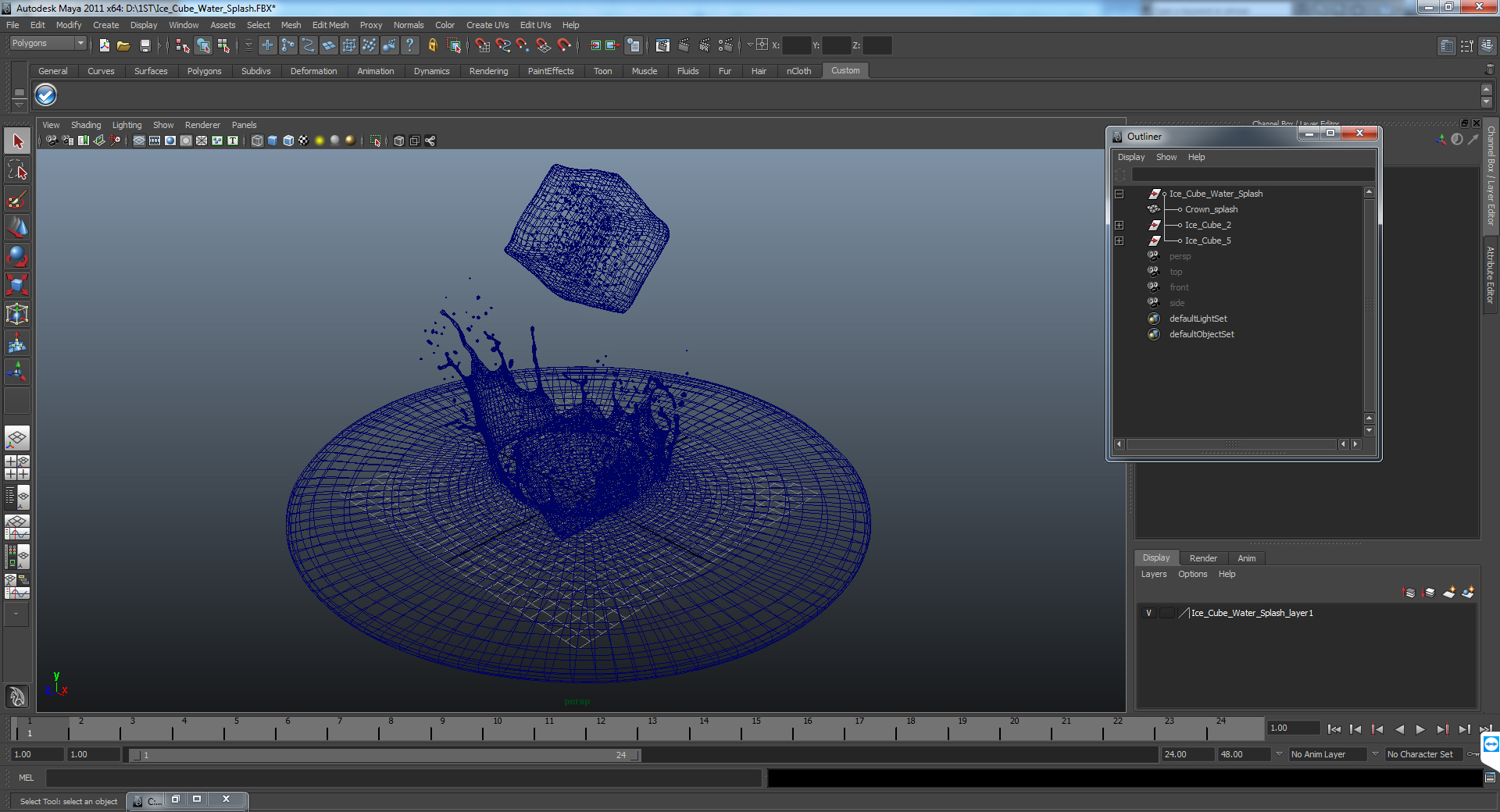Switch to the four view layout

coord(17,467)
